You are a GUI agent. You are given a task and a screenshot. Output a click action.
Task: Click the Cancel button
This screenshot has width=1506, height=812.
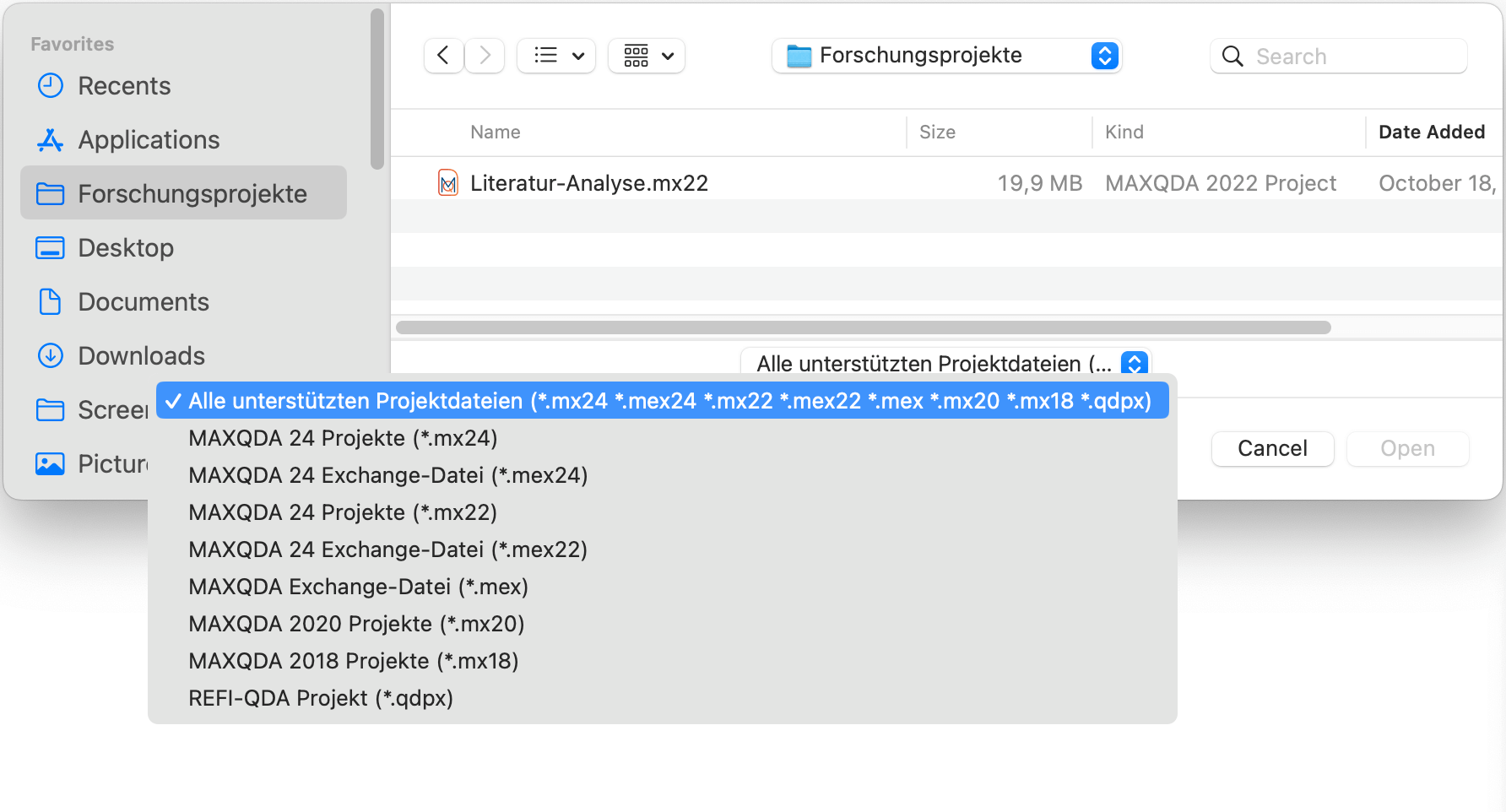click(1272, 448)
